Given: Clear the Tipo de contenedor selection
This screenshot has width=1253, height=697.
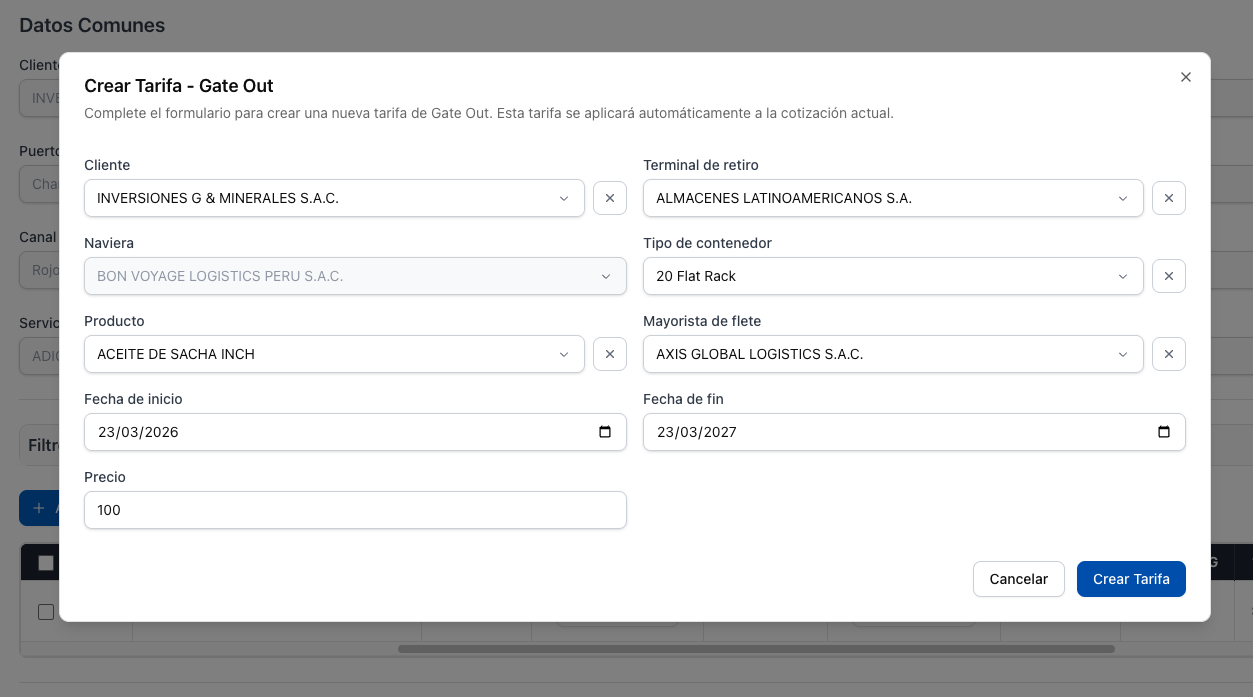Looking at the screenshot, I should (x=1168, y=276).
